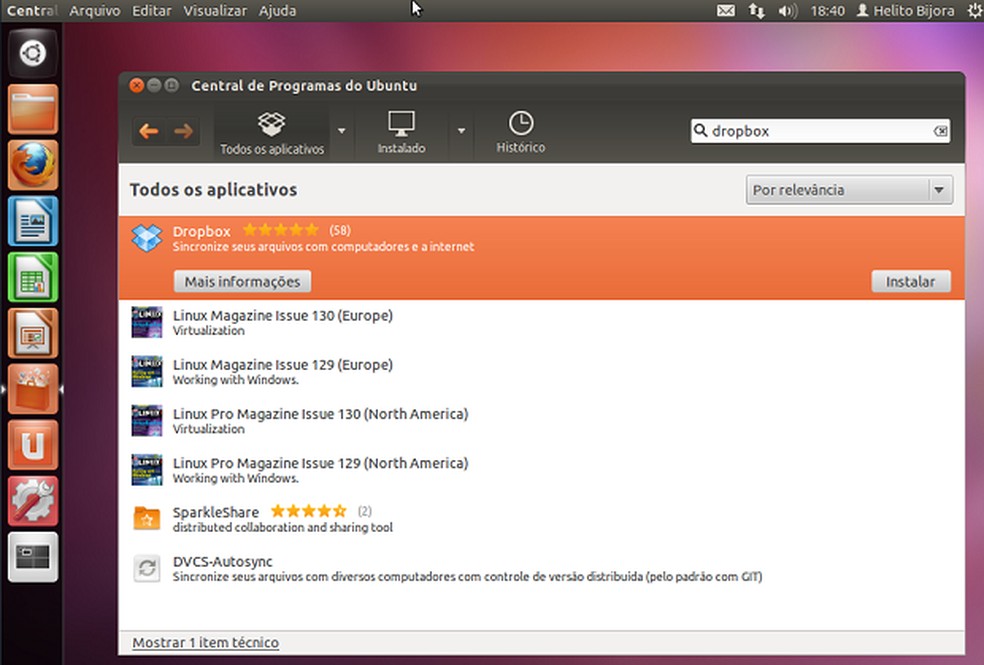Open the Workspace Switcher launcher icon
The height and width of the screenshot is (665, 984).
[x=33, y=557]
